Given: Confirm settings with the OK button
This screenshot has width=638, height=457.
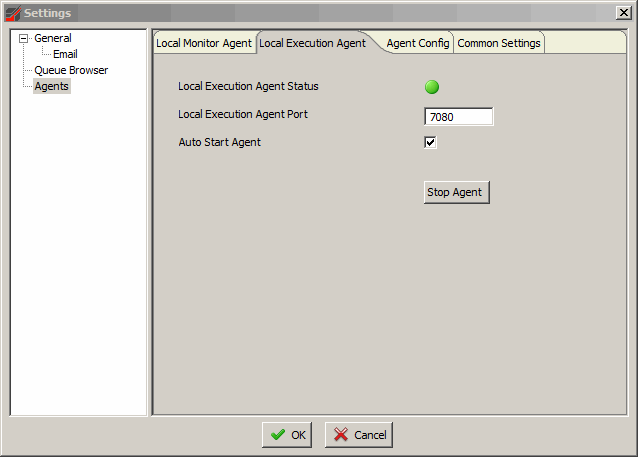Looking at the screenshot, I should 287,435.
